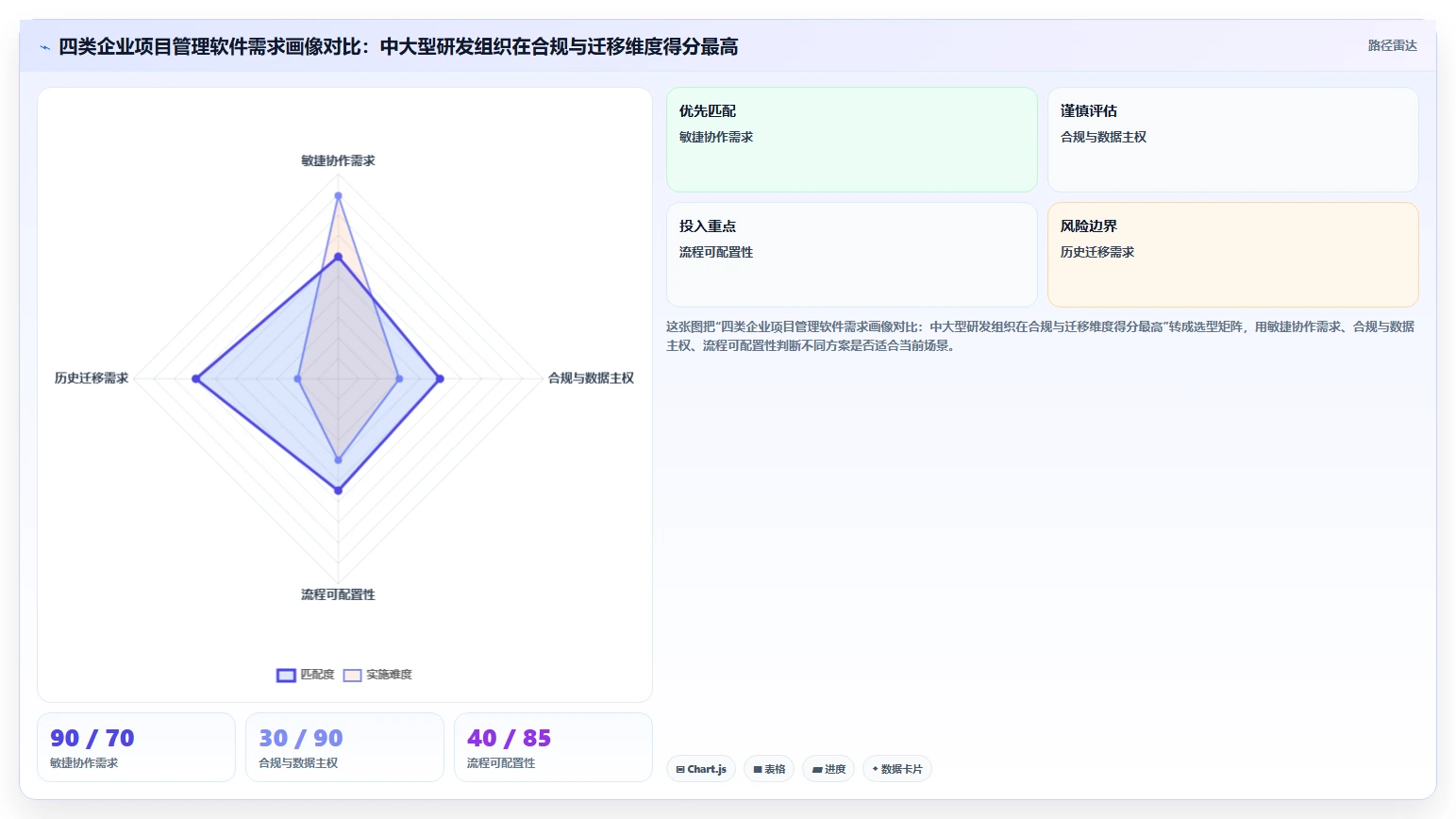Click the 数据卡片 tag chip
The image size is (1456, 819).
pyautogui.click(x=896, y=769)
